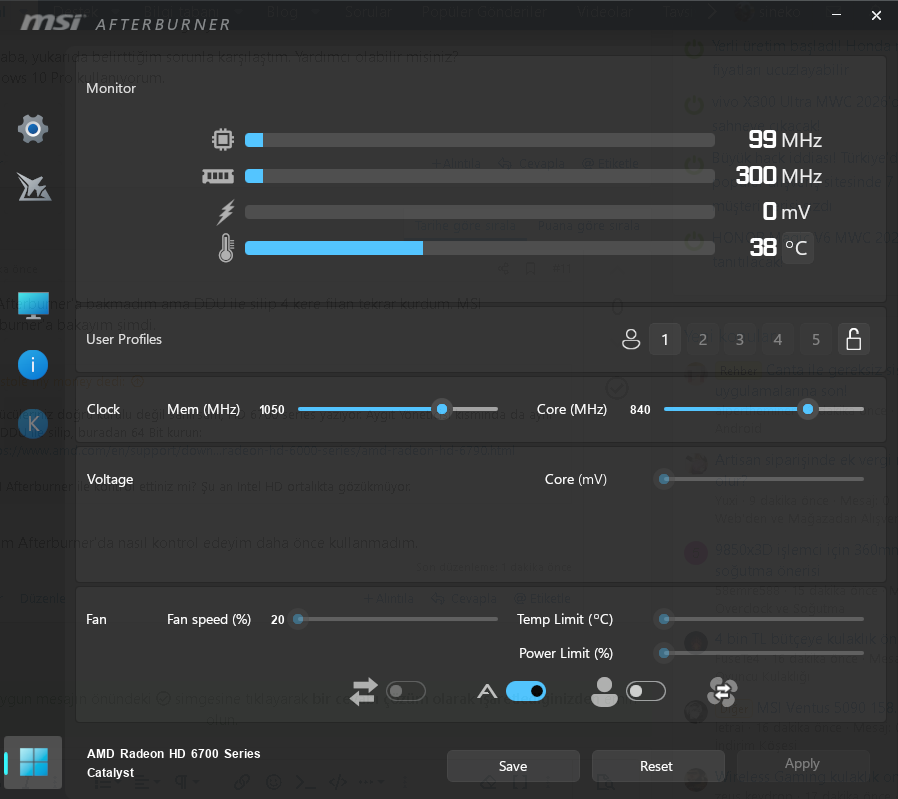This screenshot has height=799, width=898.
Task: Click the Kombustor K icon
Action: (x=33, y=423)
